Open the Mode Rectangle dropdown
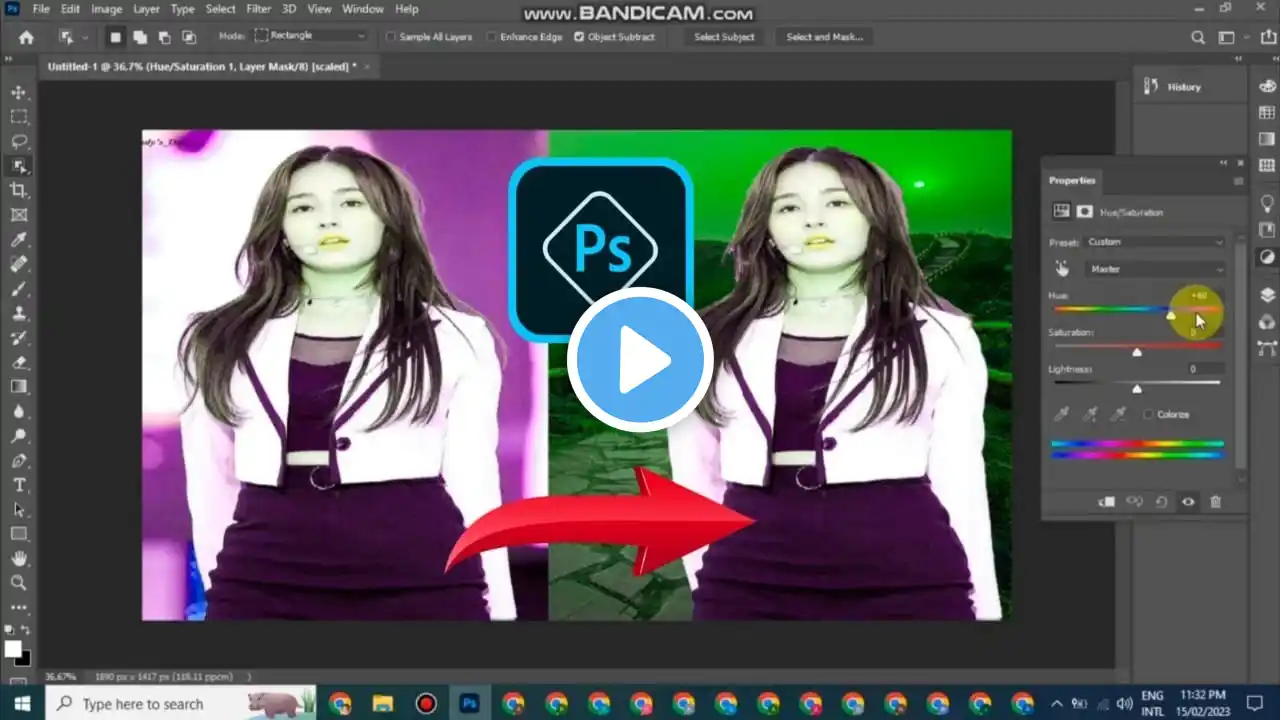The height and width of the screenshot is (720, 1280). pyautogui.click(x=310, y=34)
